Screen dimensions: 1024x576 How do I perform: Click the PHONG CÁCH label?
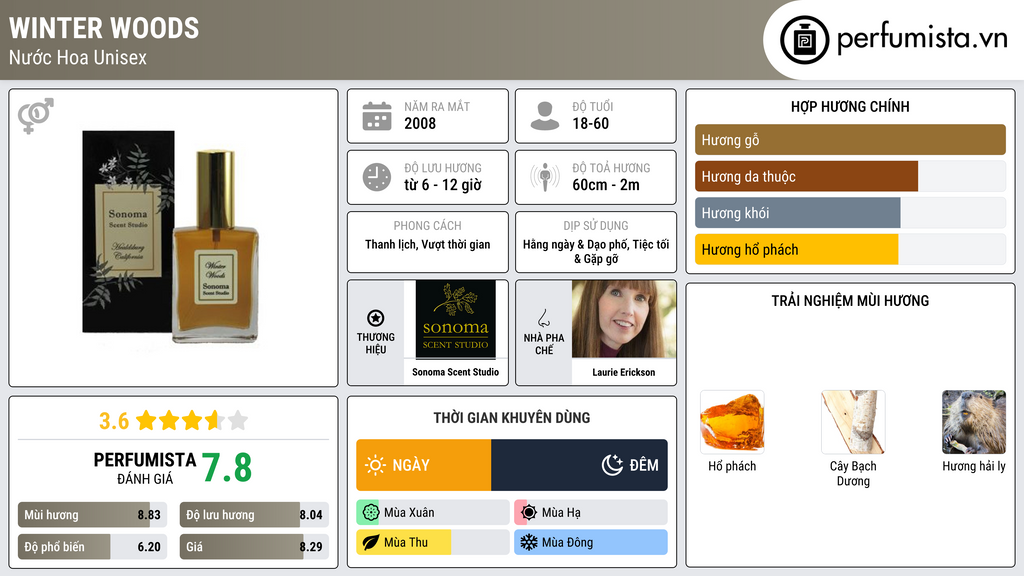pos(427,225)
